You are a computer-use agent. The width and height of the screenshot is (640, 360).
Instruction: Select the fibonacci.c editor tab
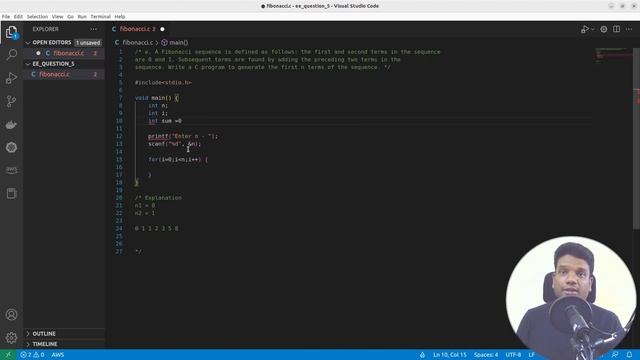pos(138,29)
